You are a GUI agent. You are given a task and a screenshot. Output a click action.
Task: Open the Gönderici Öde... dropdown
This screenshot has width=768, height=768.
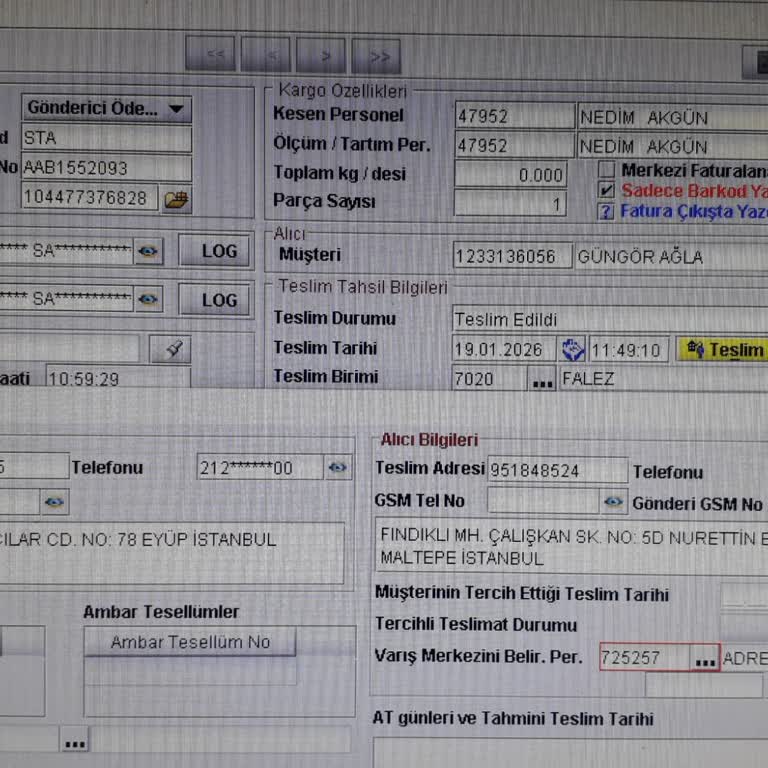point(106,109)
